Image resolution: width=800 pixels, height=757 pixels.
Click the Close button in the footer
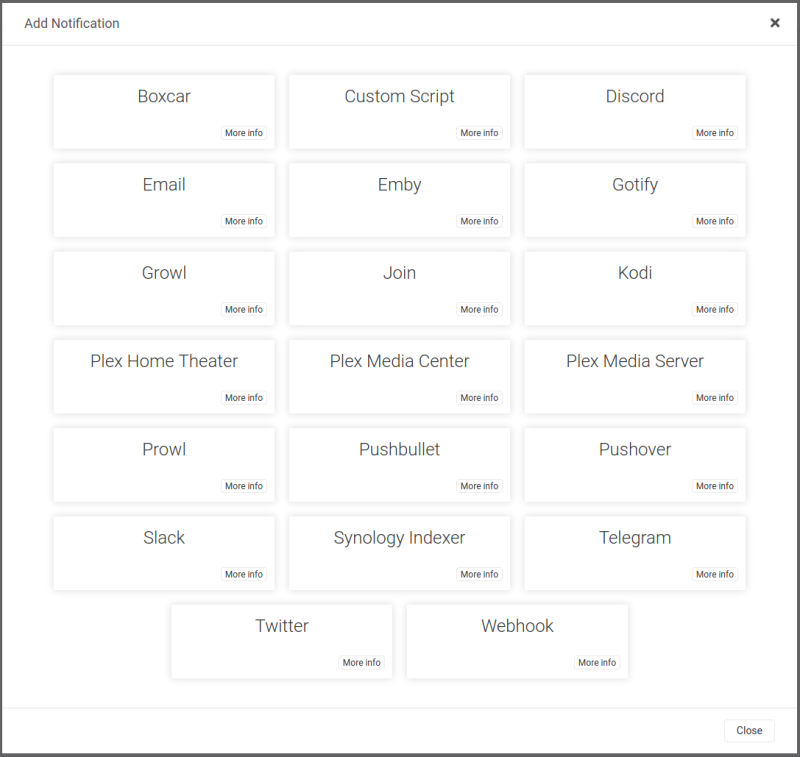tap(749, 730)
